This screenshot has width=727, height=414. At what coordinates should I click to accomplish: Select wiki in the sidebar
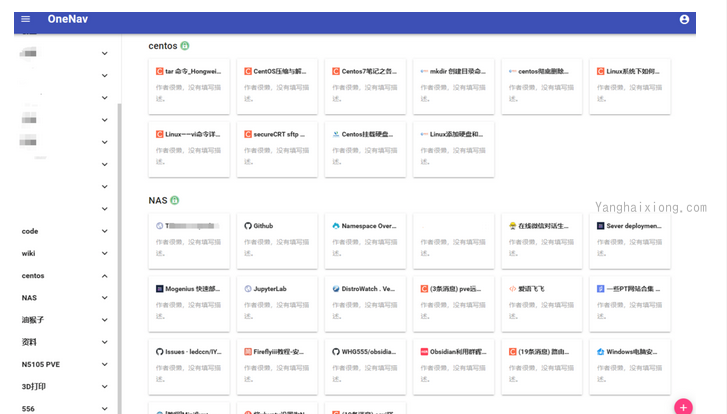(28, 254)
